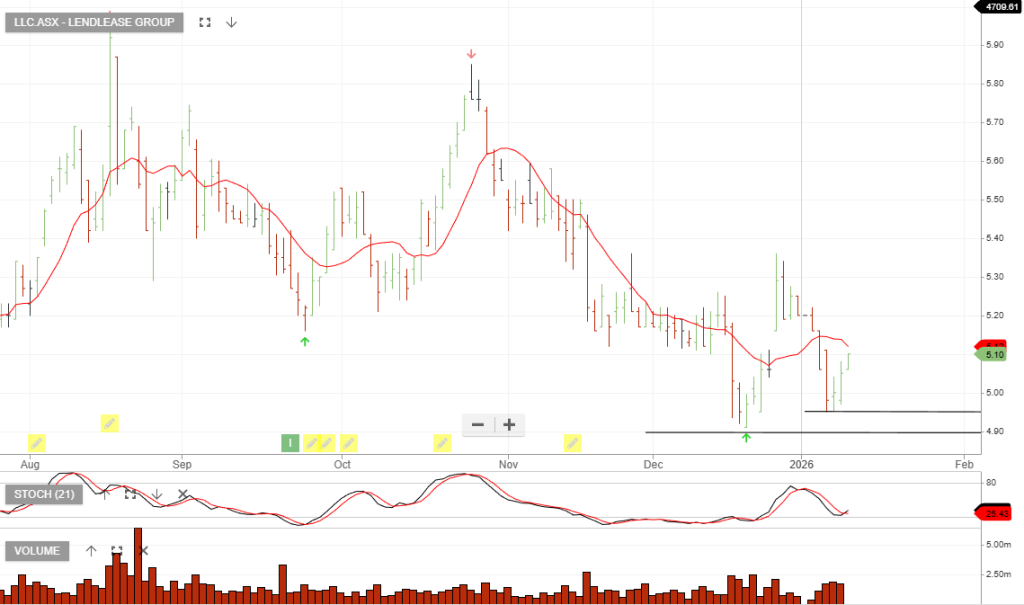Open the green 'I' event marker
This screenshot has width=1024, height=605.
coord(290,442)
